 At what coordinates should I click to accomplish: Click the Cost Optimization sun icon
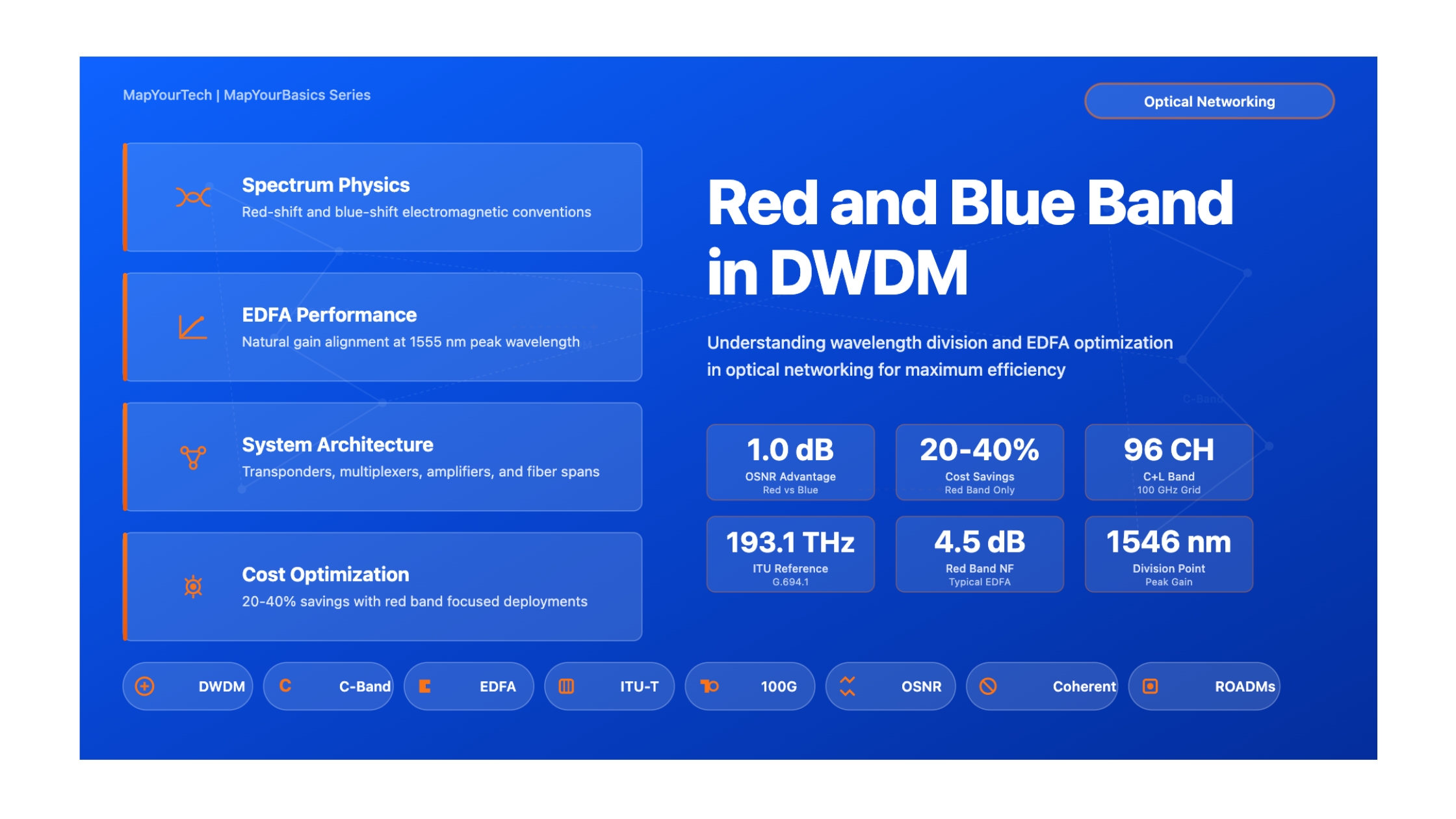pos(193,587)
